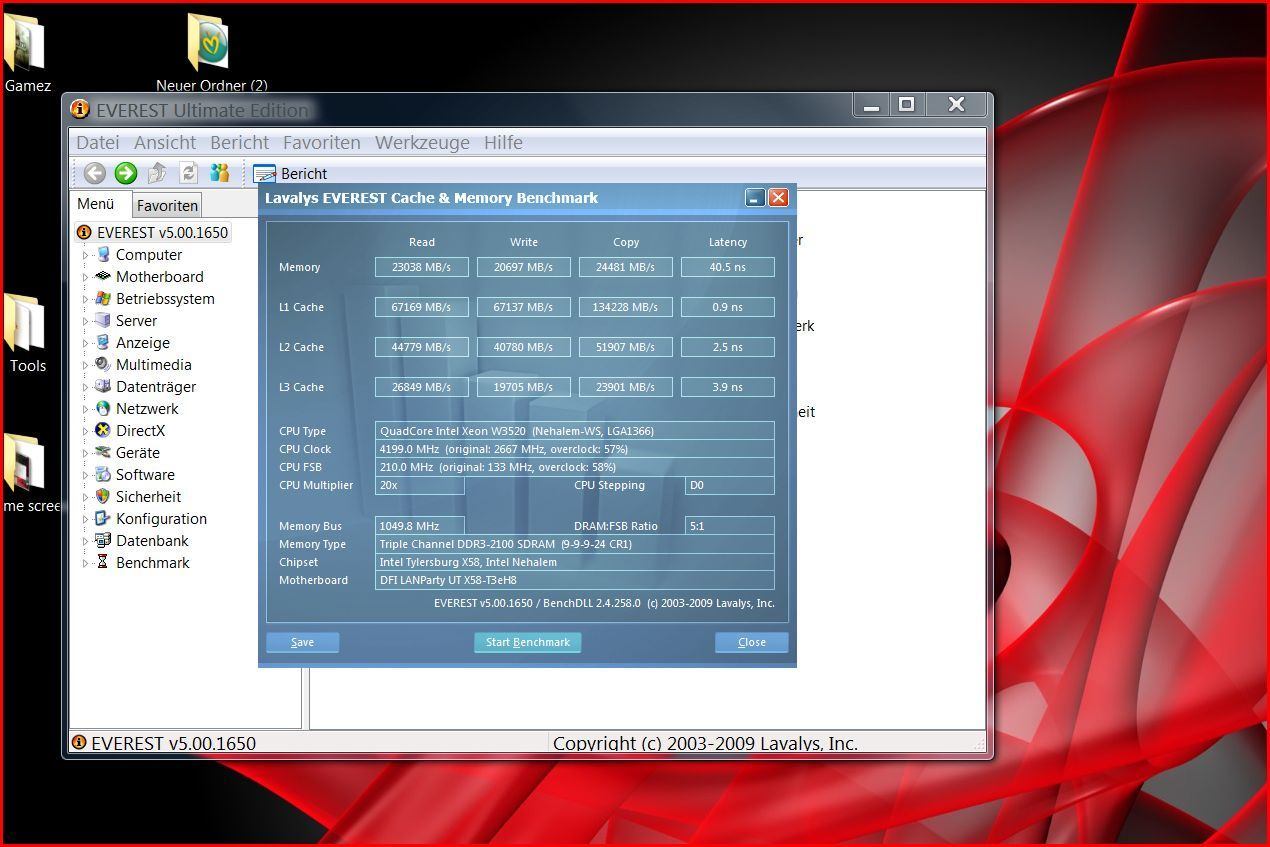1270x847 pixels.
Task: Click the Memory Read value 23038 MB/s
Action: (421, 267)
